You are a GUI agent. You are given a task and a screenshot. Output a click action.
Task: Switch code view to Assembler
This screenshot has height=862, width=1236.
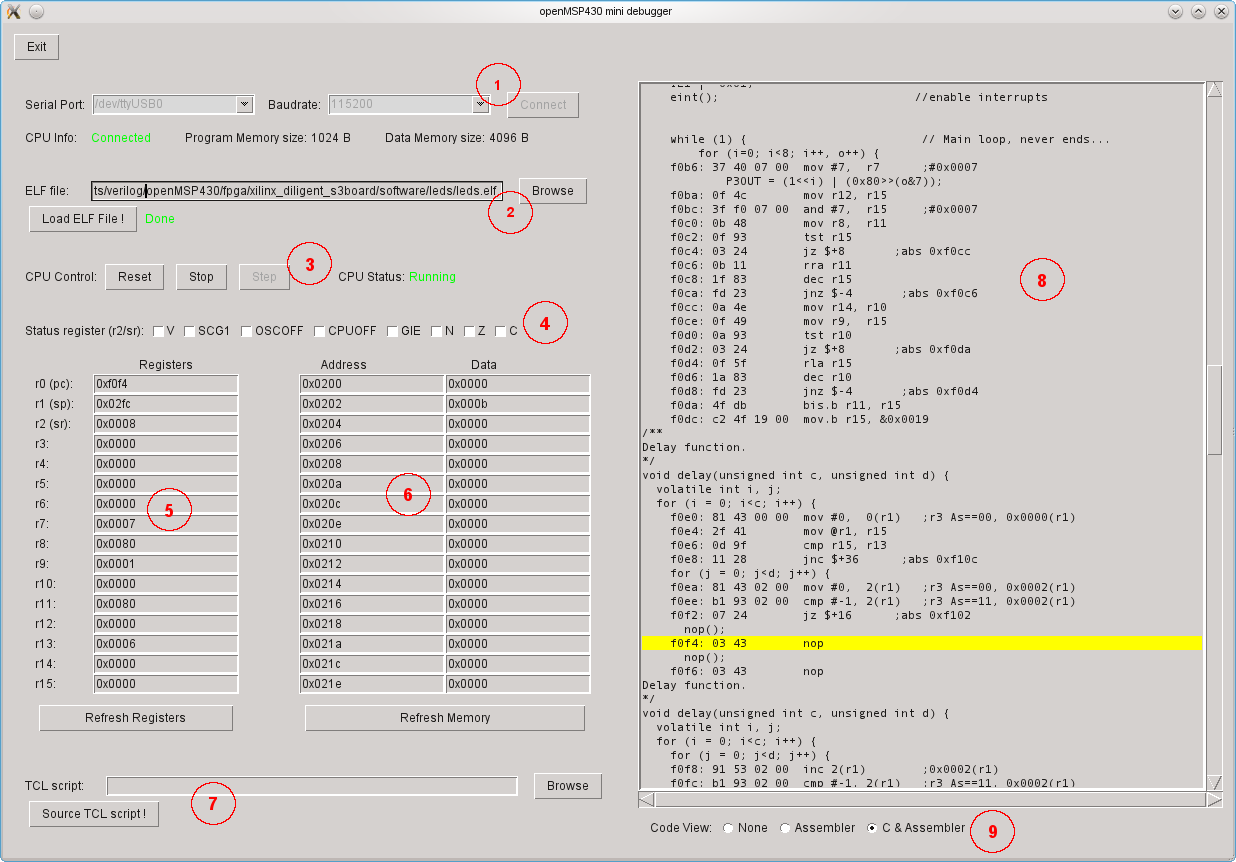pos(785,828)
